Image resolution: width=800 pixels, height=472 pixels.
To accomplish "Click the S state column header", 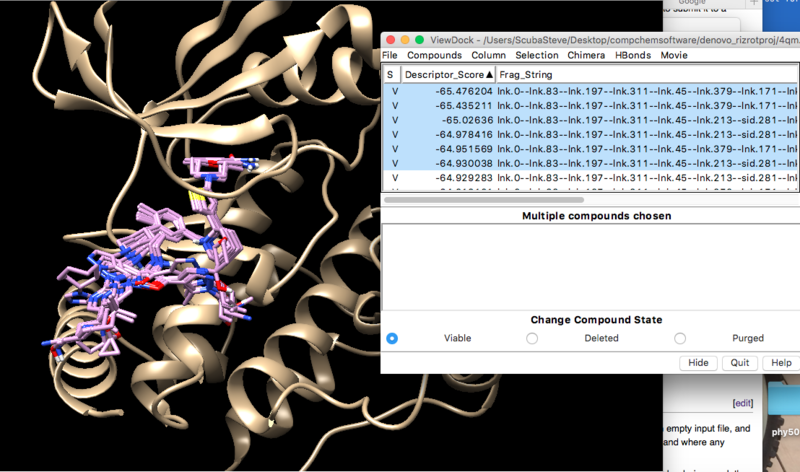I will tap(391, 74).
